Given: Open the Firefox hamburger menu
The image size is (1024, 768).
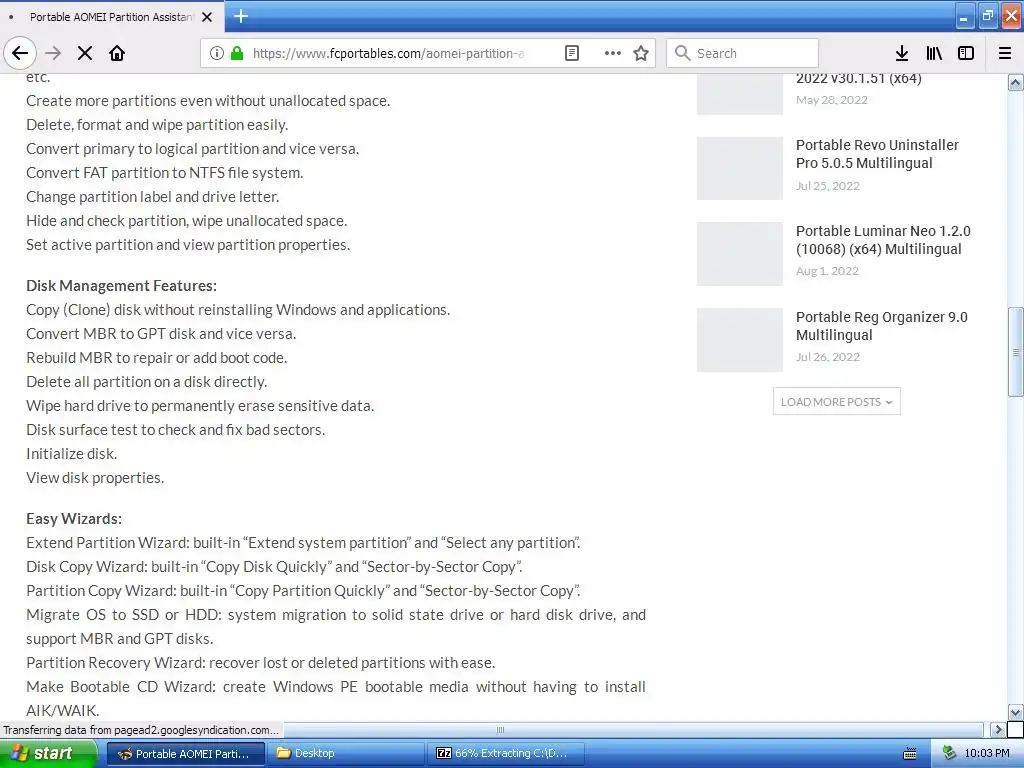Looking at the screenshot, I should (1005, 53).
